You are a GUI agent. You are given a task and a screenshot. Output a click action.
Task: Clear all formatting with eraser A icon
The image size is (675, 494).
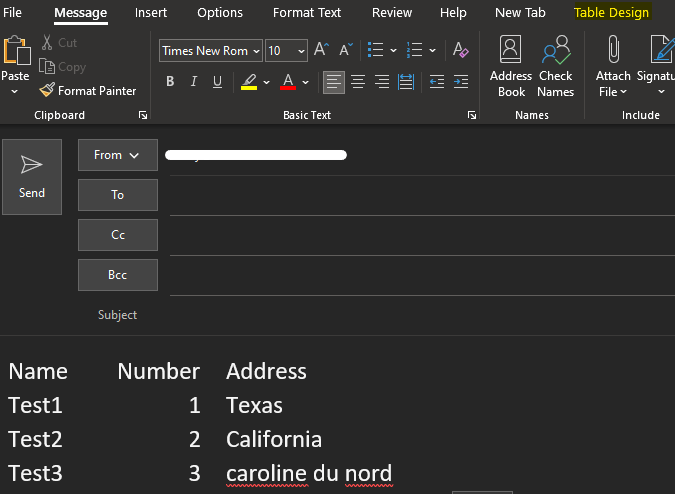click(460, 50)
